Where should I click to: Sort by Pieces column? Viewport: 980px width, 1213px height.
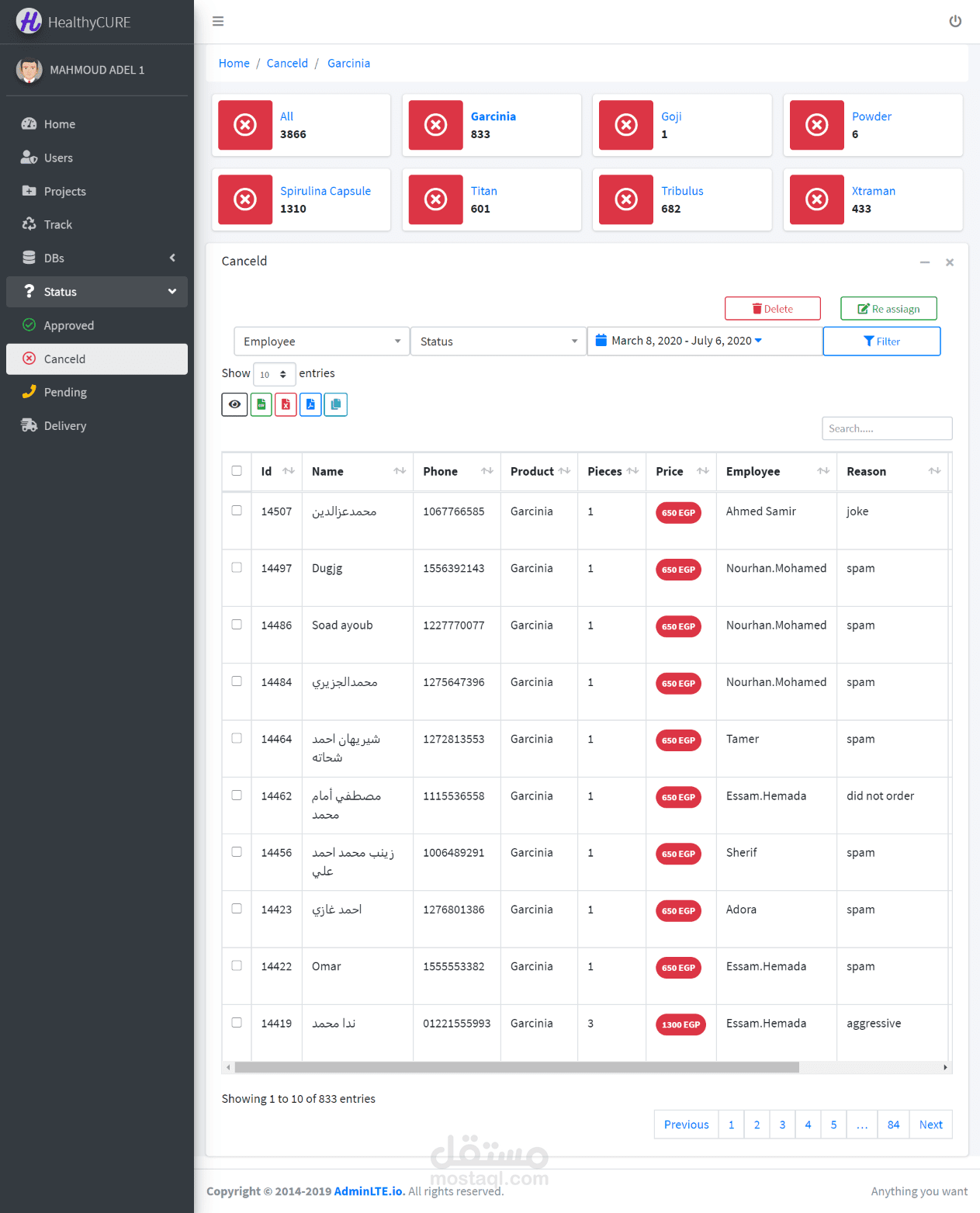click(x=612, y=471)
